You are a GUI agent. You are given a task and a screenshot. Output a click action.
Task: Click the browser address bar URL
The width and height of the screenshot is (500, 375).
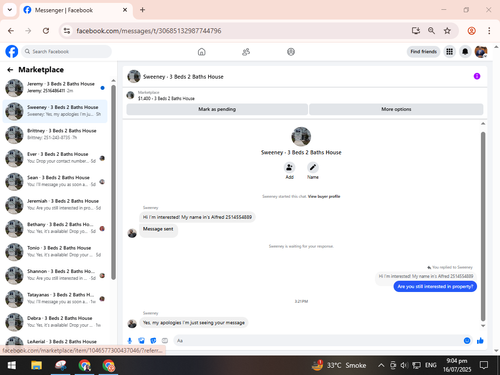pos(149,31)
